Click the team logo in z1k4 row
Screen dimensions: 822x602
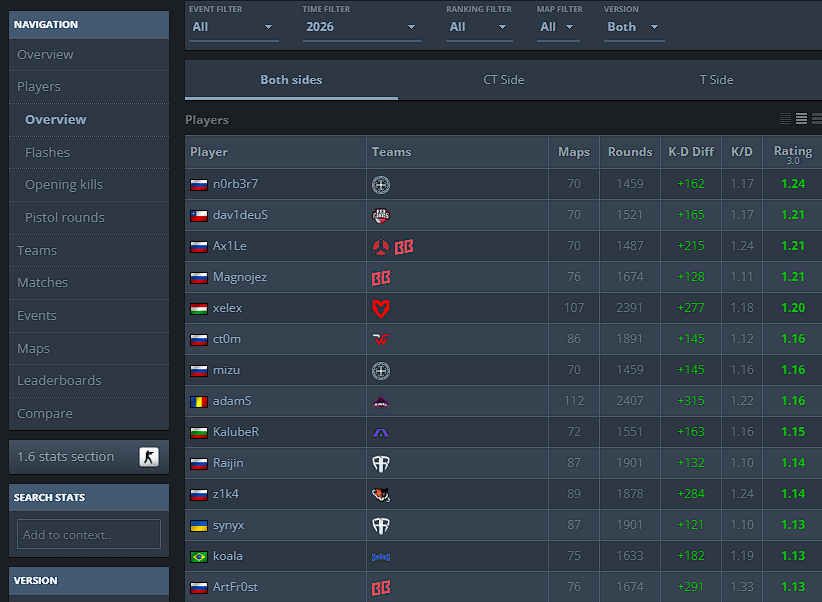click(x=381, y=494)
